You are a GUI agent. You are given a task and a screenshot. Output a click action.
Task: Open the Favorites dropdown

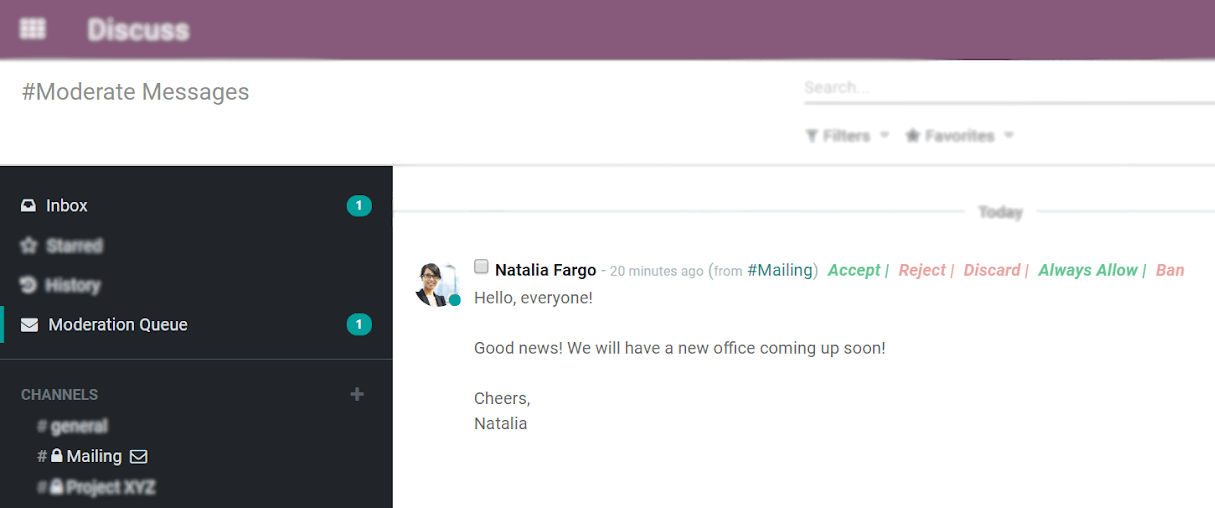pos(959,136)
